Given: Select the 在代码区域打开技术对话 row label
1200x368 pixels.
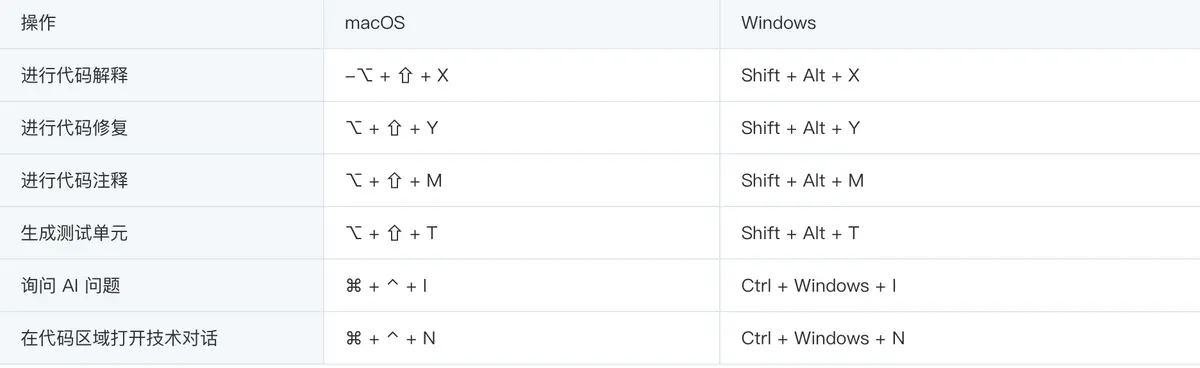Looking at the screenshot, I should pos(120,338).
